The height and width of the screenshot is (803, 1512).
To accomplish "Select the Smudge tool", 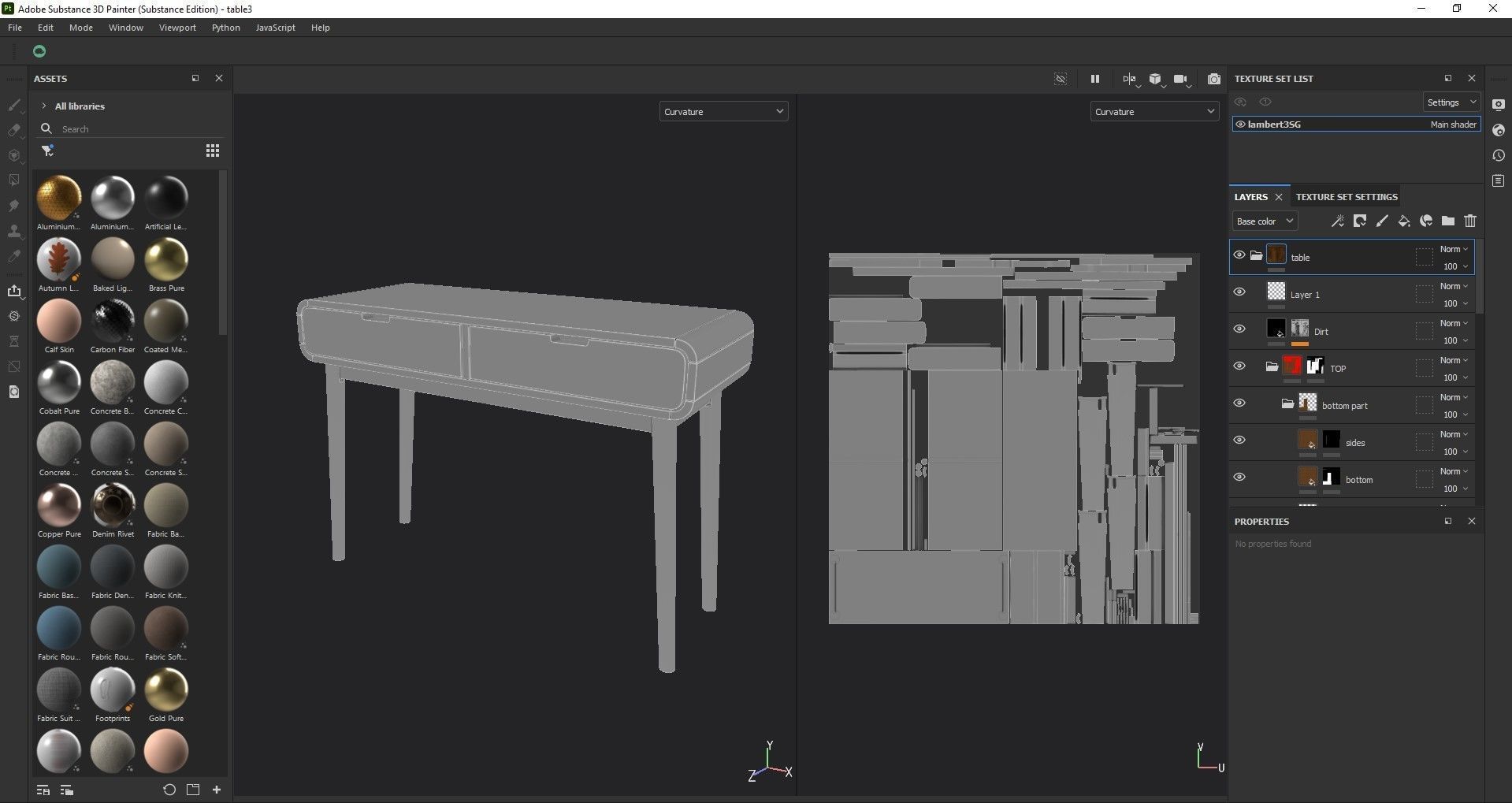I will click(14, 206).
